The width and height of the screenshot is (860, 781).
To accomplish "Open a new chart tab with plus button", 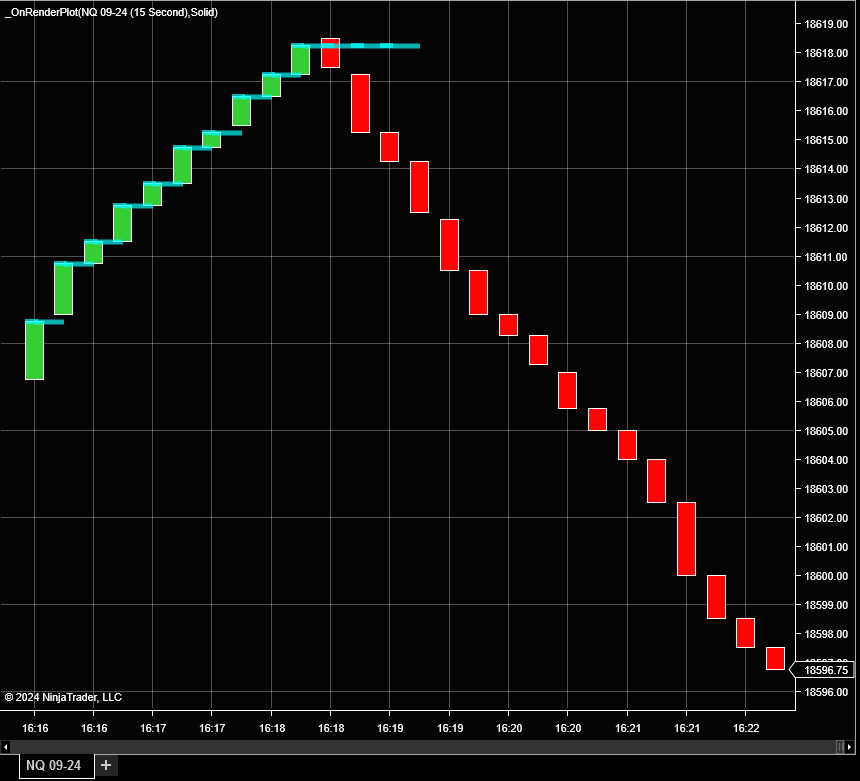I will pyautogui.click(x=106, y=765).
